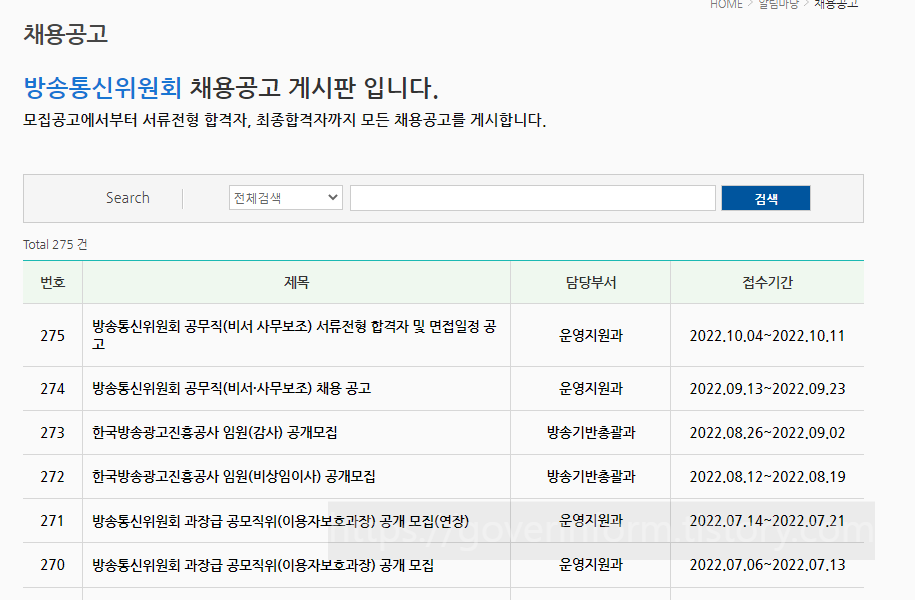The width and height of the screenshot is (915, 600).
Task: Open 이용자보호과장 공개 모집(연장) post
Action: coord(281,521)
